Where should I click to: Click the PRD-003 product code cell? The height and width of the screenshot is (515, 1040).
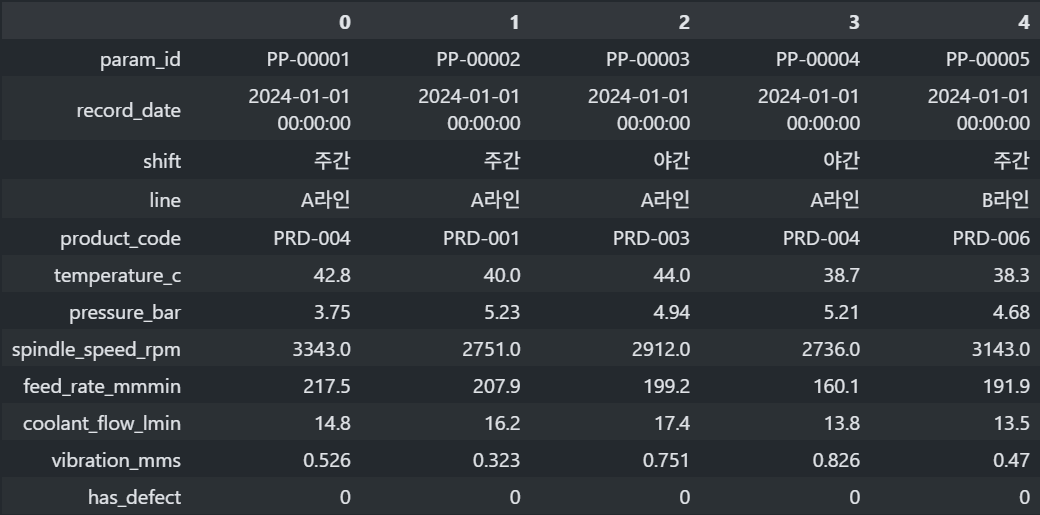(x=648, y=239)
